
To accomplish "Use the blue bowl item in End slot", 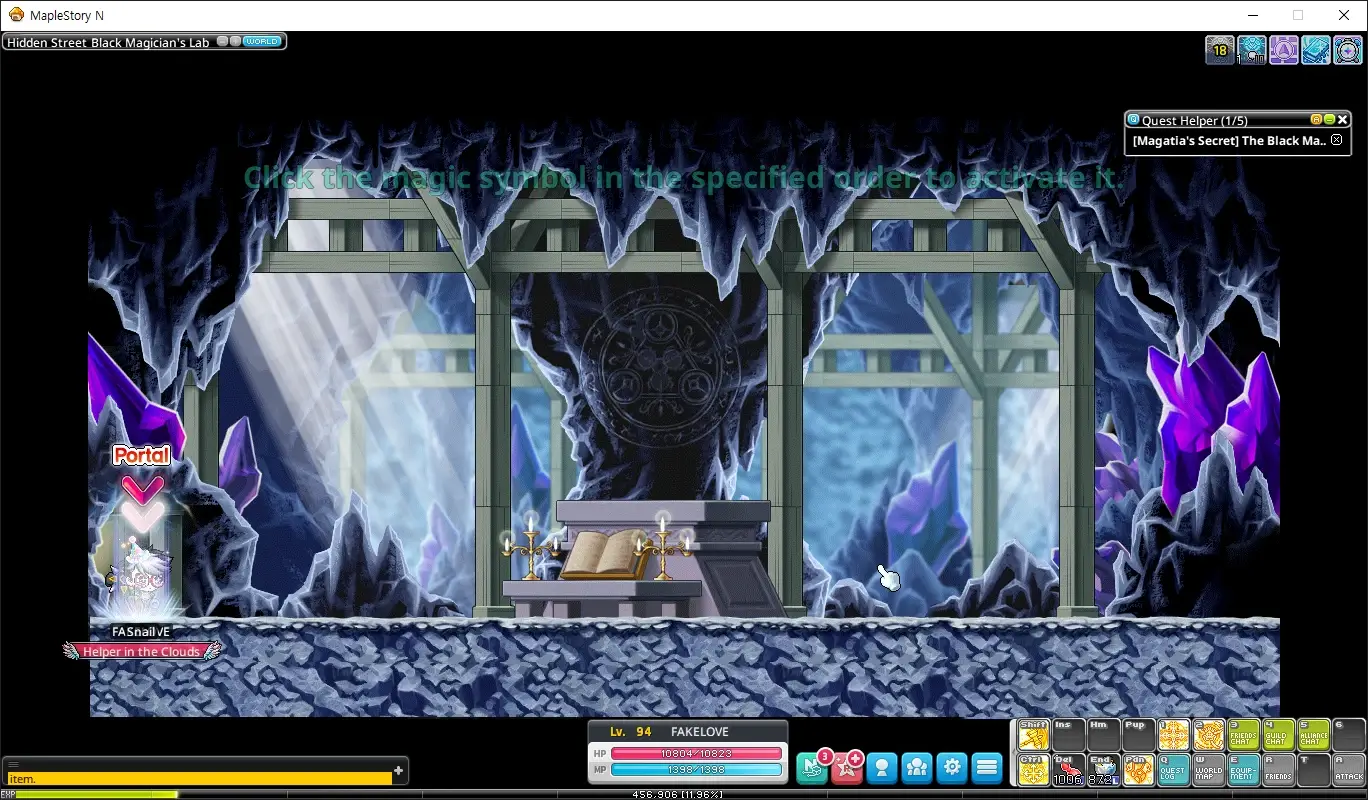I will click(x=1103, y=770).
